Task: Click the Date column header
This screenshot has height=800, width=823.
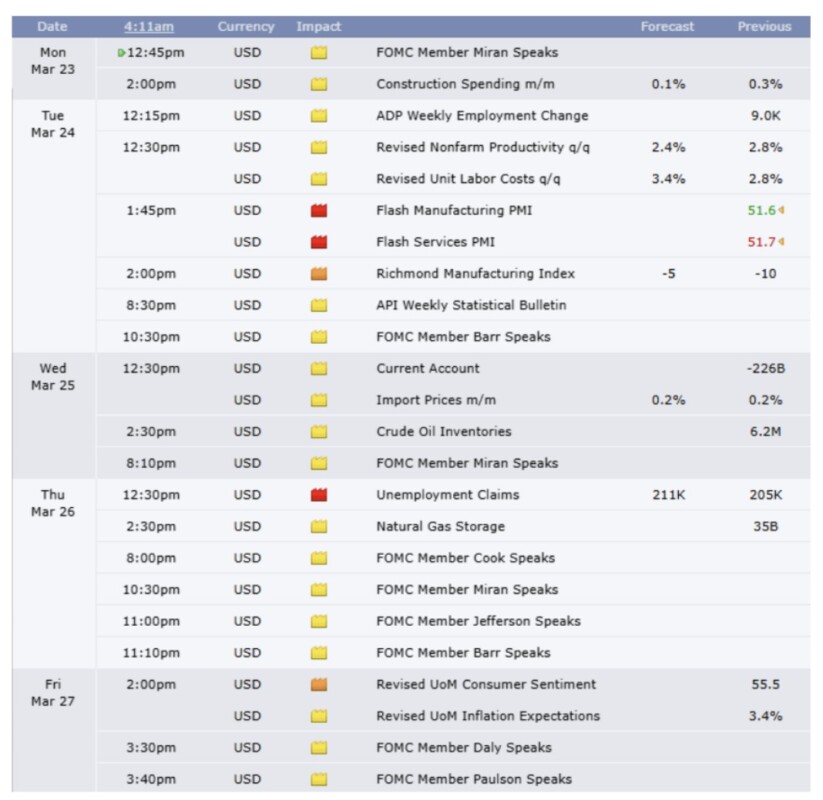Action: click(x=52, y=27)
